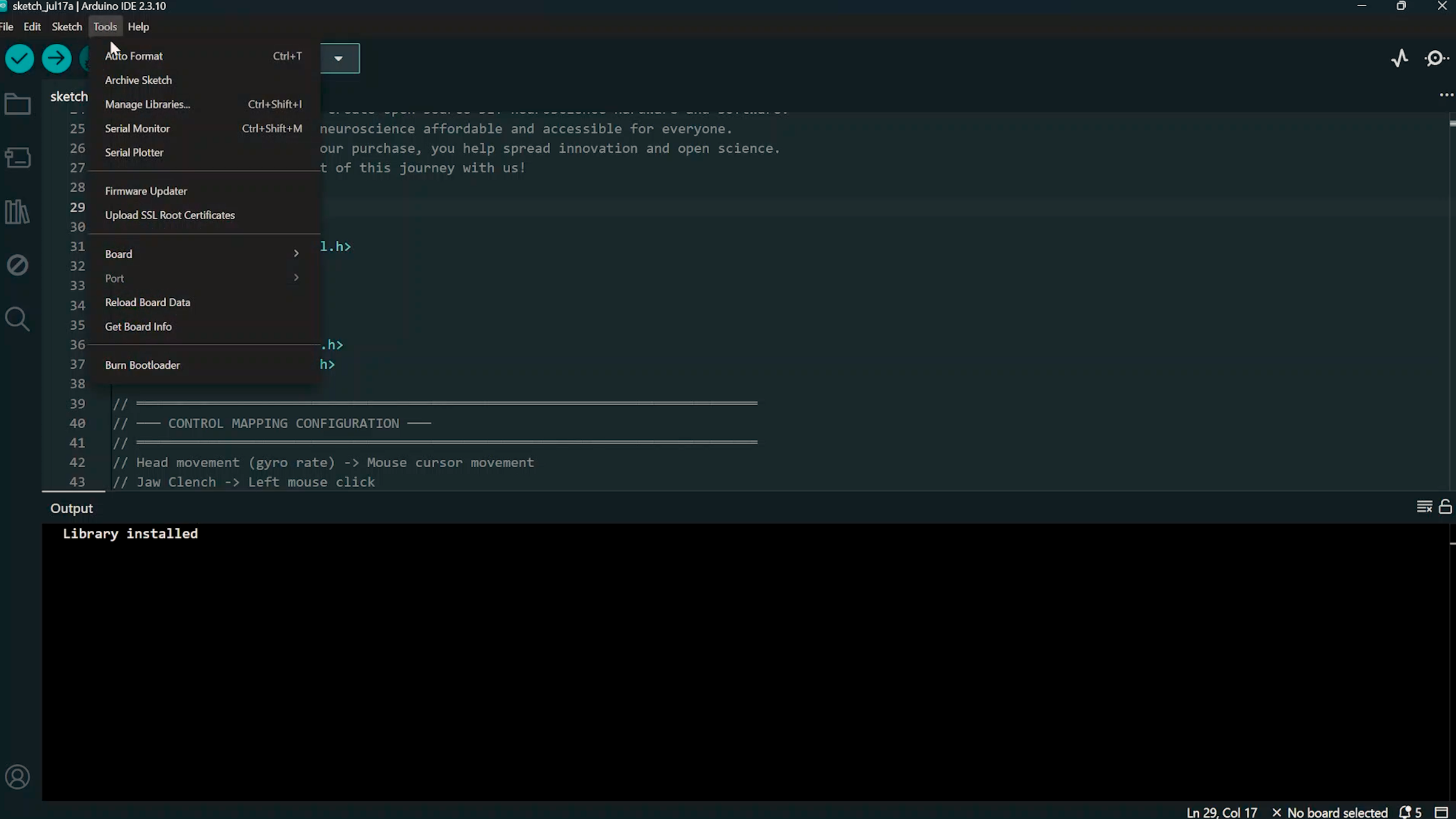This screenshot has height=819, width=1456.
Task: Click the editor vertical scrollbar
Action: tap(1452, 300)
